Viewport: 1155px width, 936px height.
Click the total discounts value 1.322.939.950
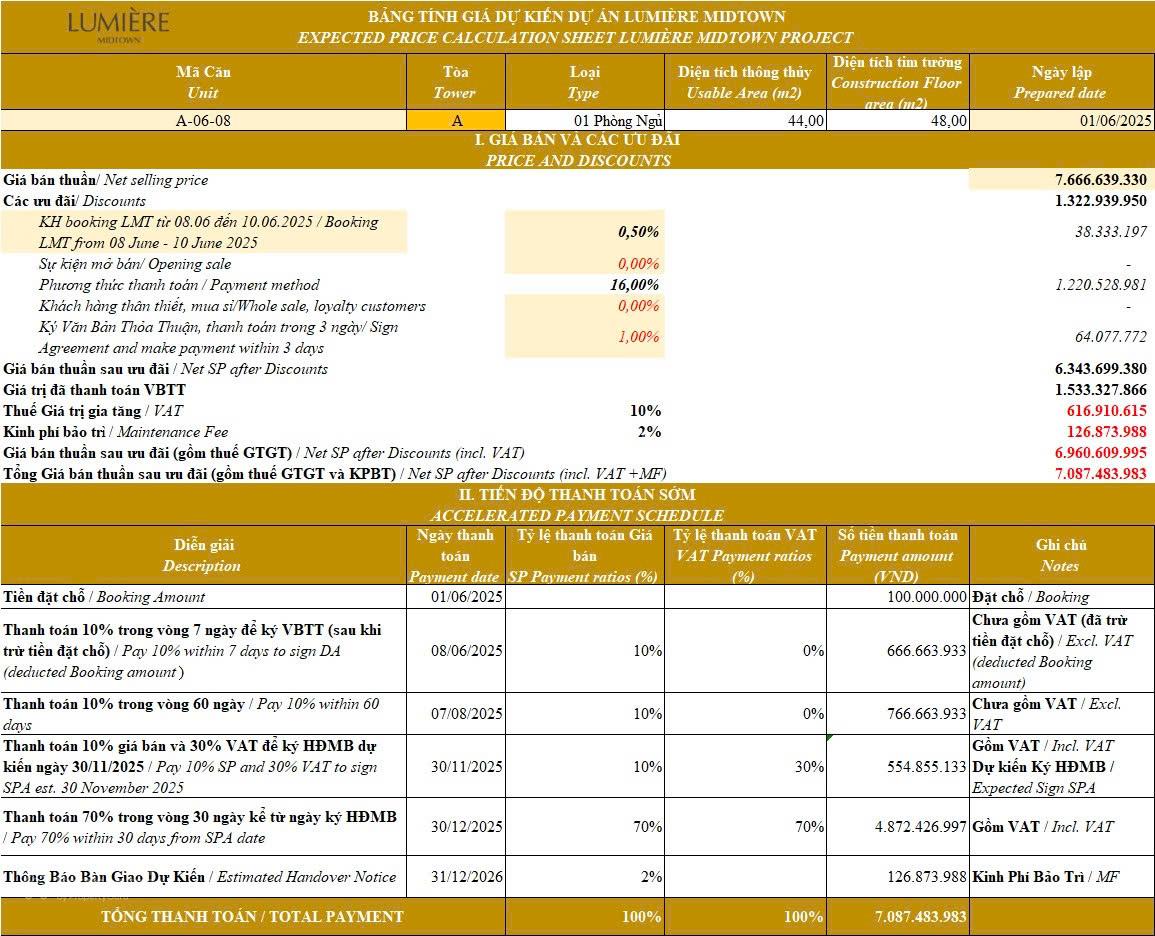(1100, 201)
